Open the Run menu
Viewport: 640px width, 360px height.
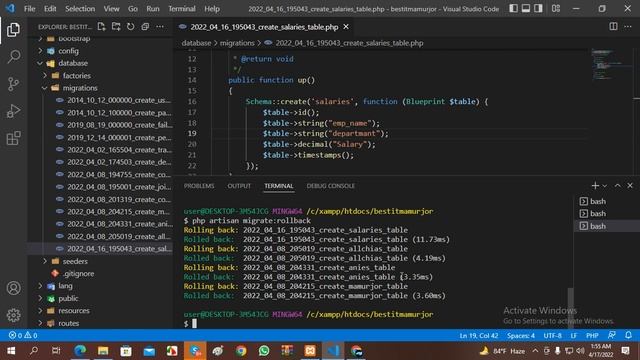coord(153,9)
